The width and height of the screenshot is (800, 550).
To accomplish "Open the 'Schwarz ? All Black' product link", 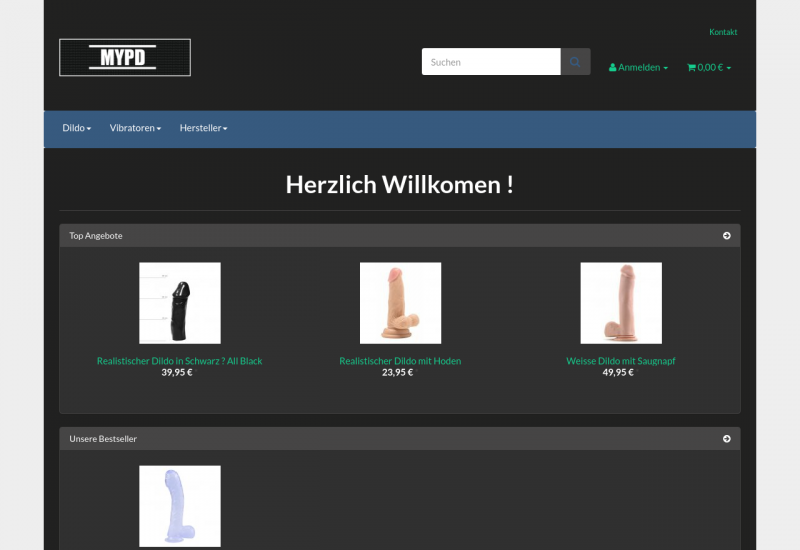I will click(180, 361).
